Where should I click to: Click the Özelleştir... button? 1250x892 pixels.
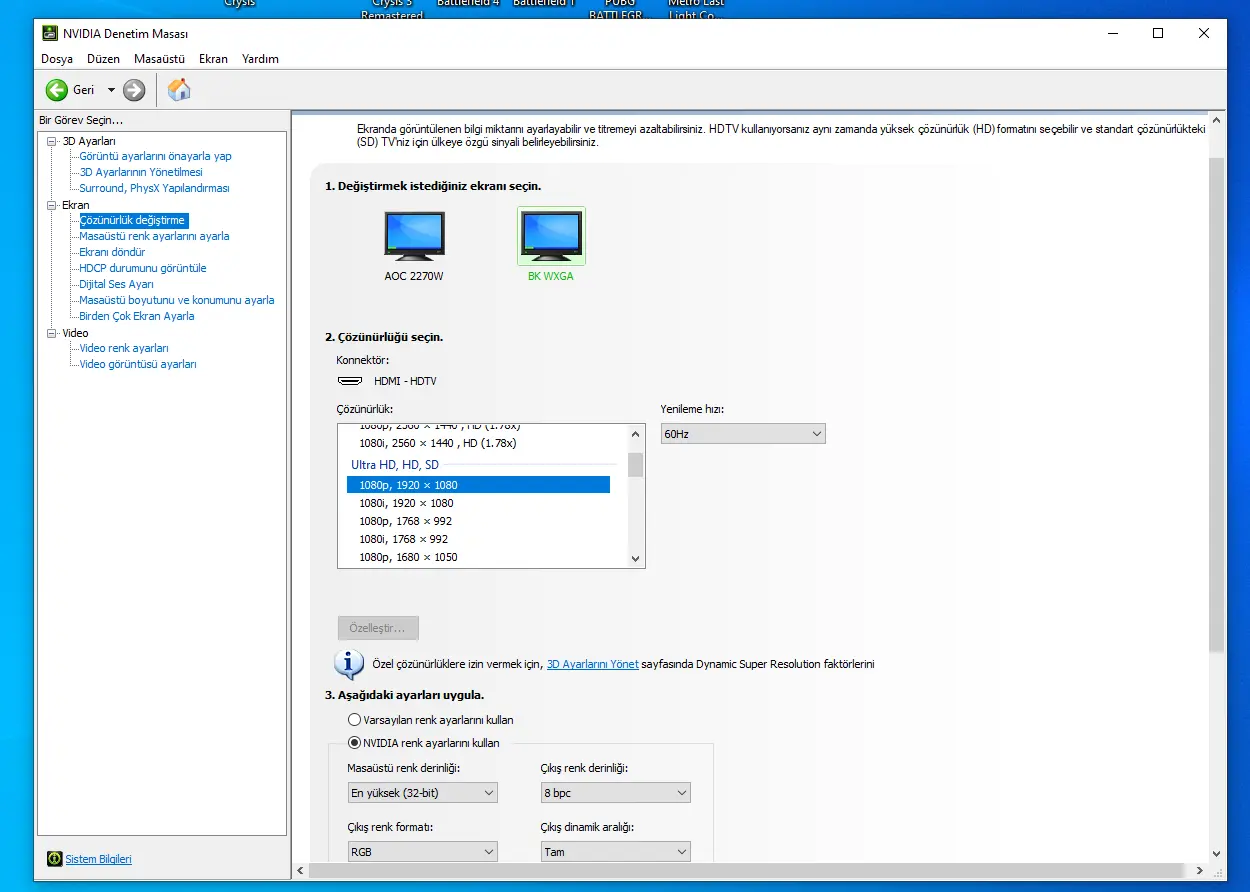[378, 628]
